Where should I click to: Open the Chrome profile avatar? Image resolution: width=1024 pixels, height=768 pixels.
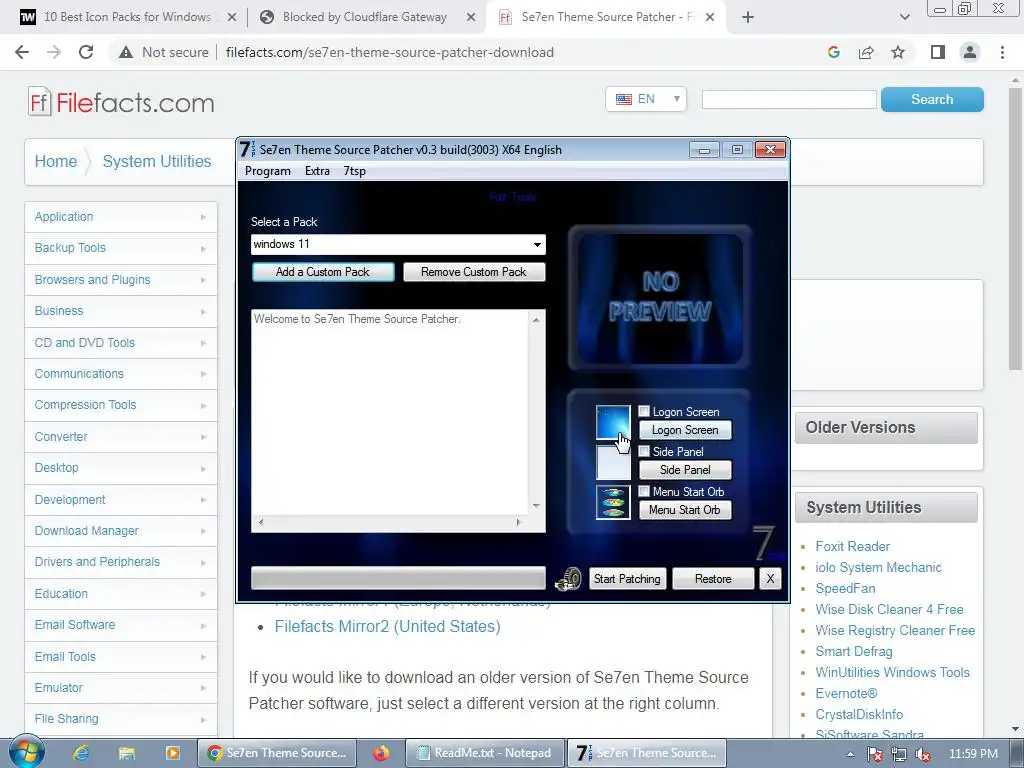click(x=970, y=52)
